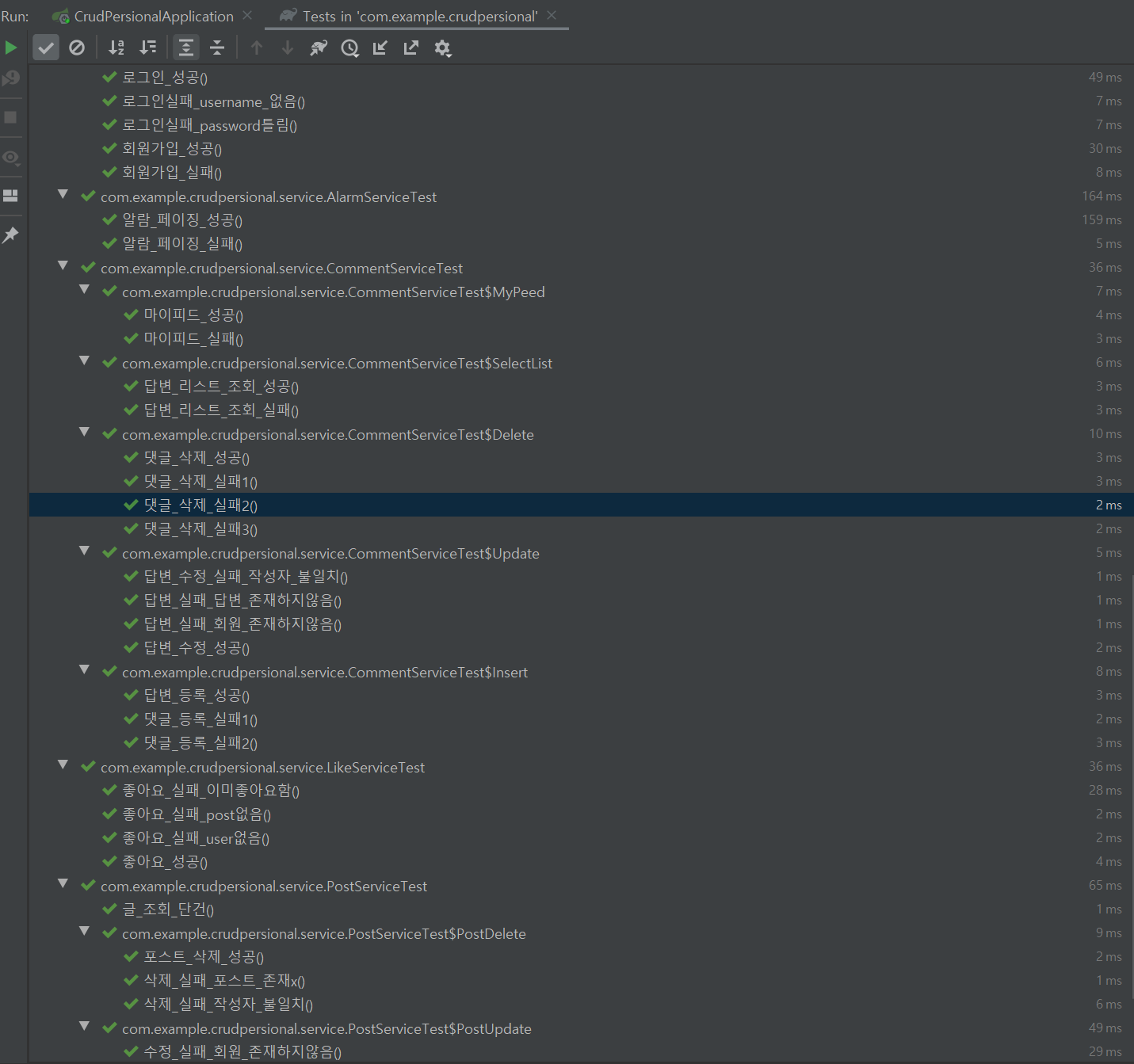Open test runner settings gear
The height and width of the screenshot is (1064, 1134).
pos(442,48)
